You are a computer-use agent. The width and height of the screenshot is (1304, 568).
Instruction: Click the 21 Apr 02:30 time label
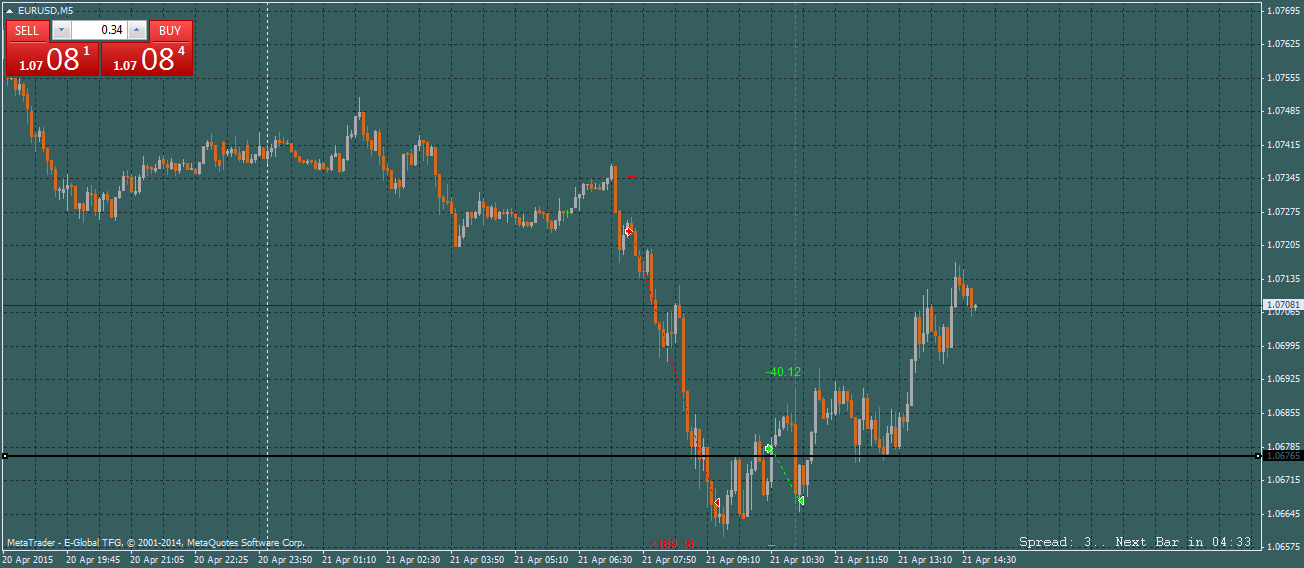[x=413, y=560]
